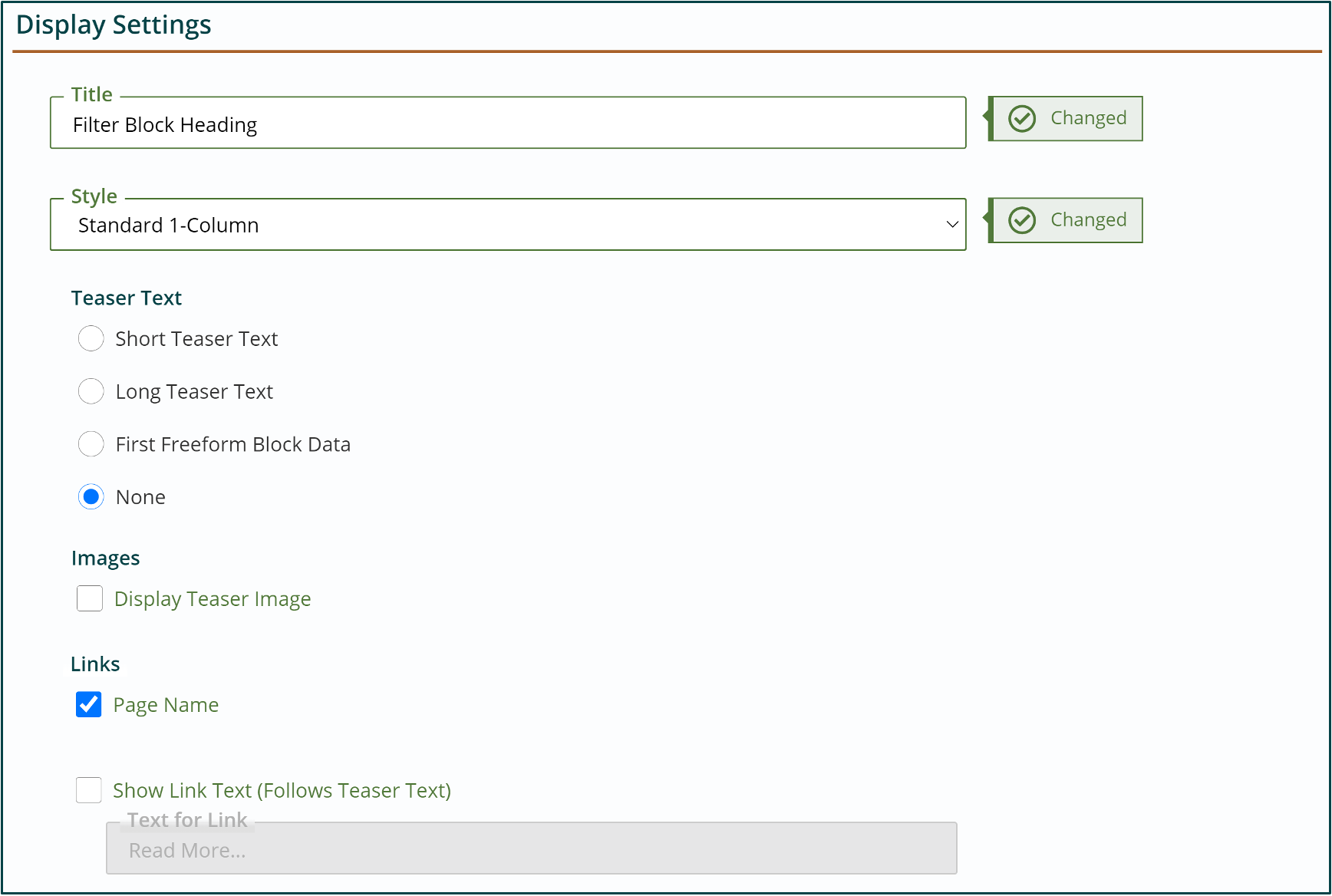1332x896 pixels.
Task: Click the First Freeform Block Data label
Action: pyautogui.click(x=233, y=445)
